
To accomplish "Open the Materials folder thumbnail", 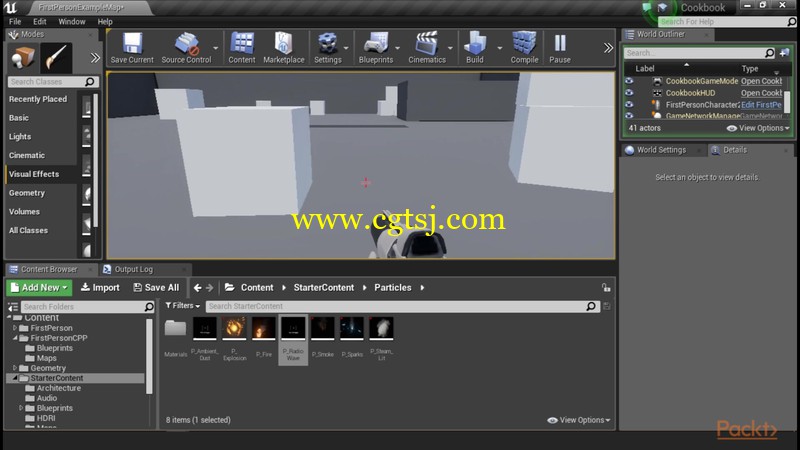I will pyautogui.click(x=175, y=328).
